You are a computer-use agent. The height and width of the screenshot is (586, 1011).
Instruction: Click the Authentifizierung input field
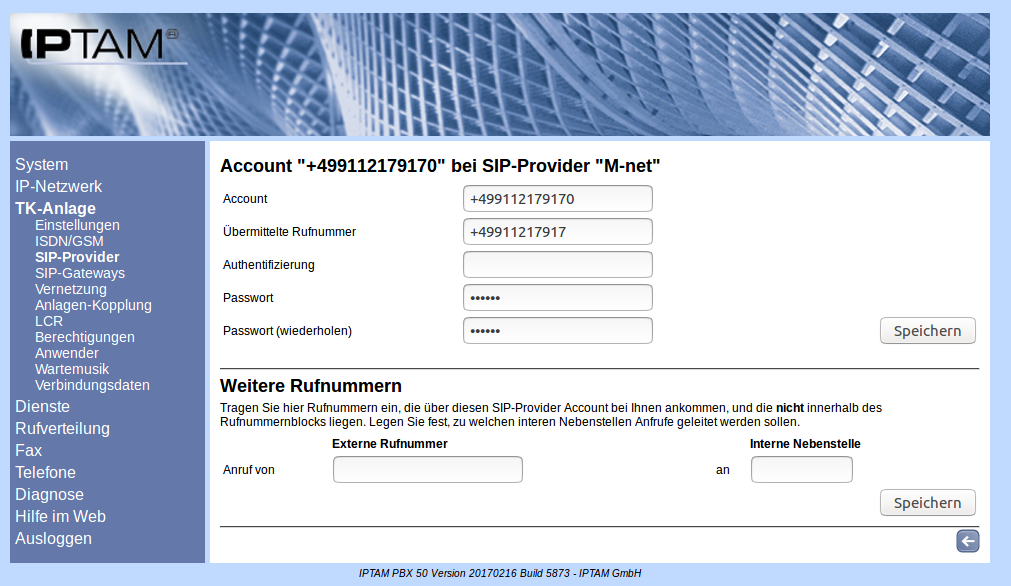point(557,265)
